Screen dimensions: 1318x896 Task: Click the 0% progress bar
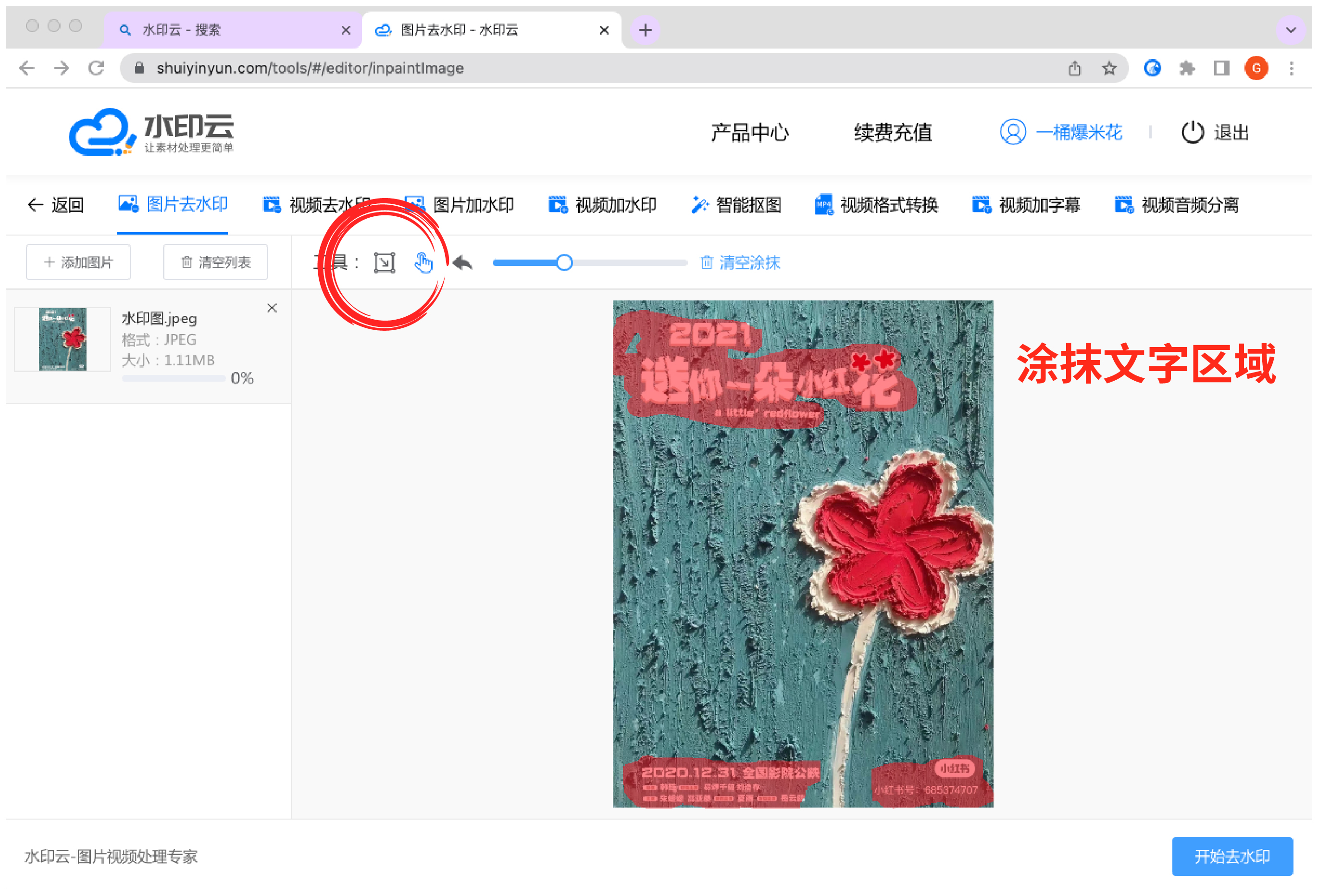pyautogui.click(x=174, y=378)
